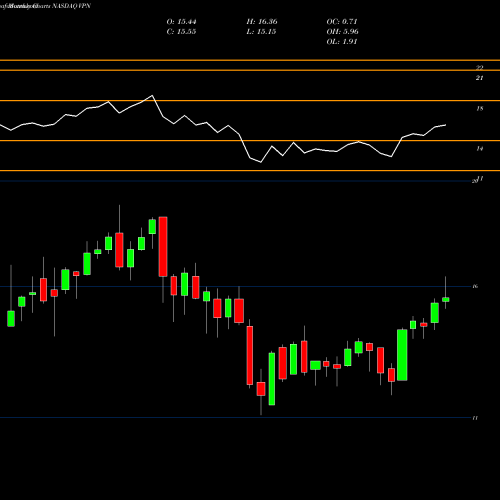This screenshot has height=500, width=500.
Task: Click the 16 price label on the candlestick axis
Action: tap(475, 286)
